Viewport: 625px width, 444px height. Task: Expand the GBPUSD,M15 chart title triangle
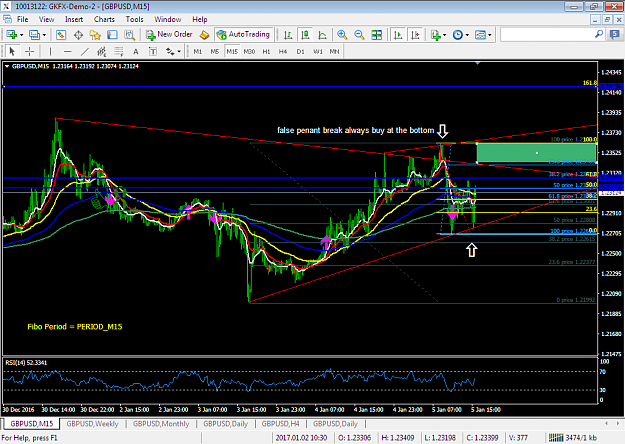7,67
